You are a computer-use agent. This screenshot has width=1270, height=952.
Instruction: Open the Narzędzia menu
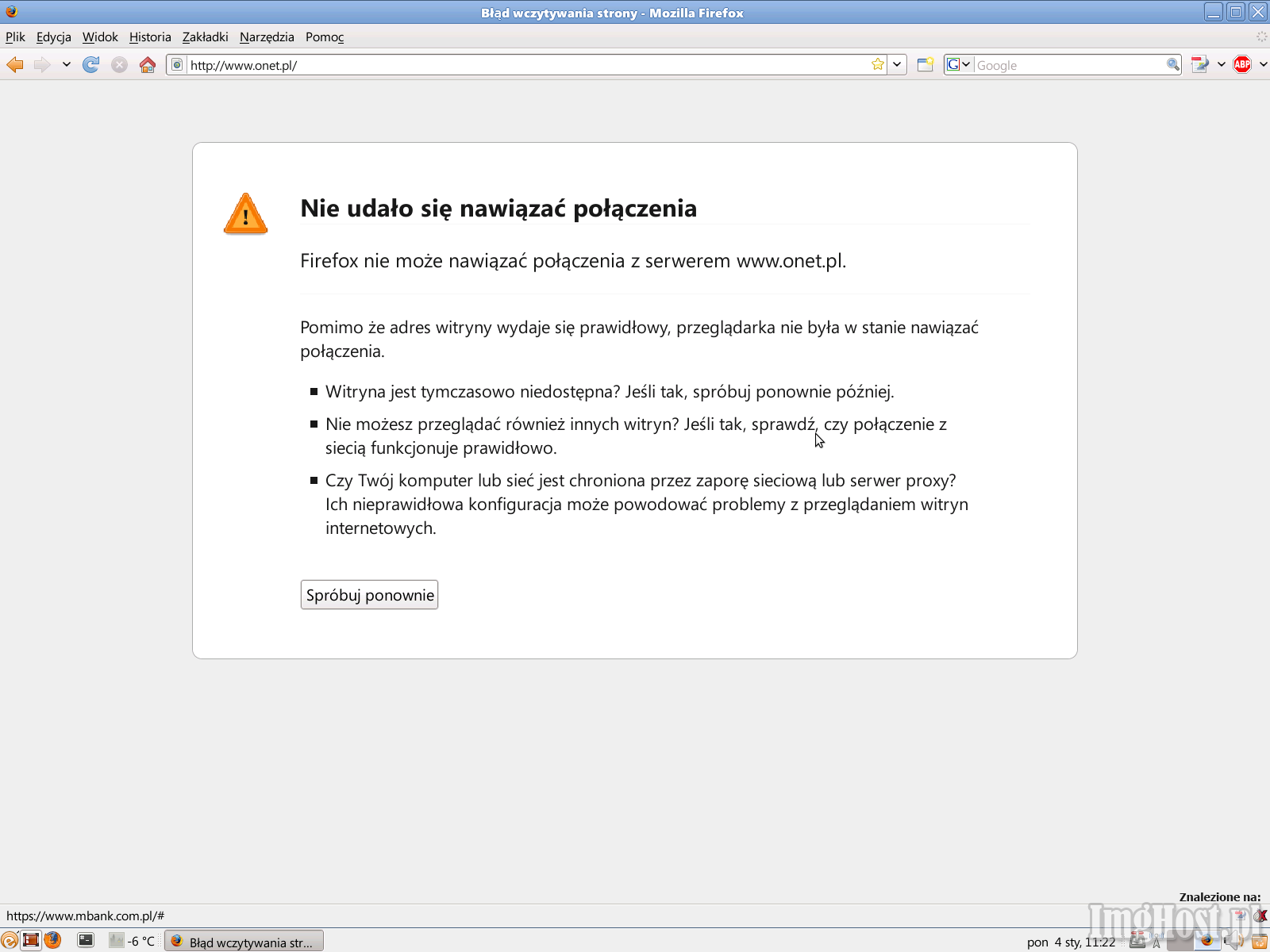(x=267, y=36)
